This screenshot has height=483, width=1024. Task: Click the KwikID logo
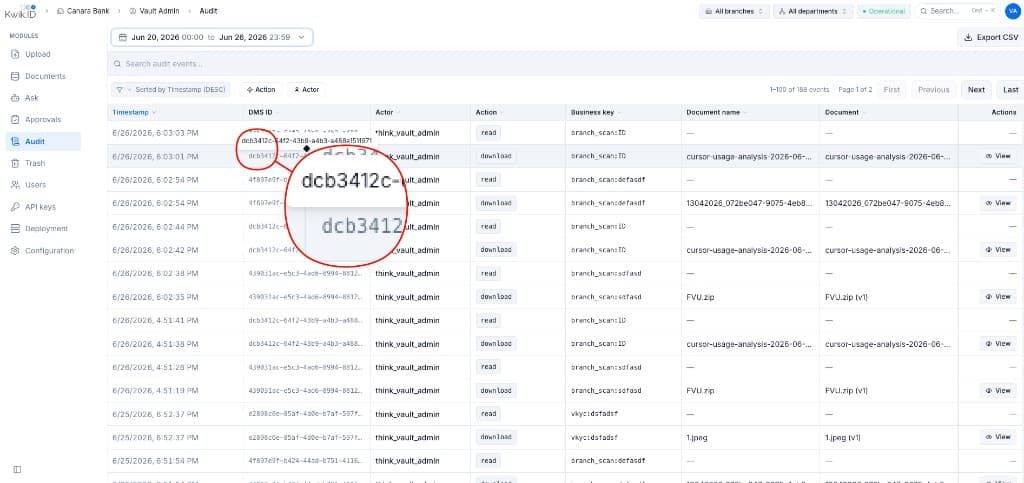pos(19,10)
